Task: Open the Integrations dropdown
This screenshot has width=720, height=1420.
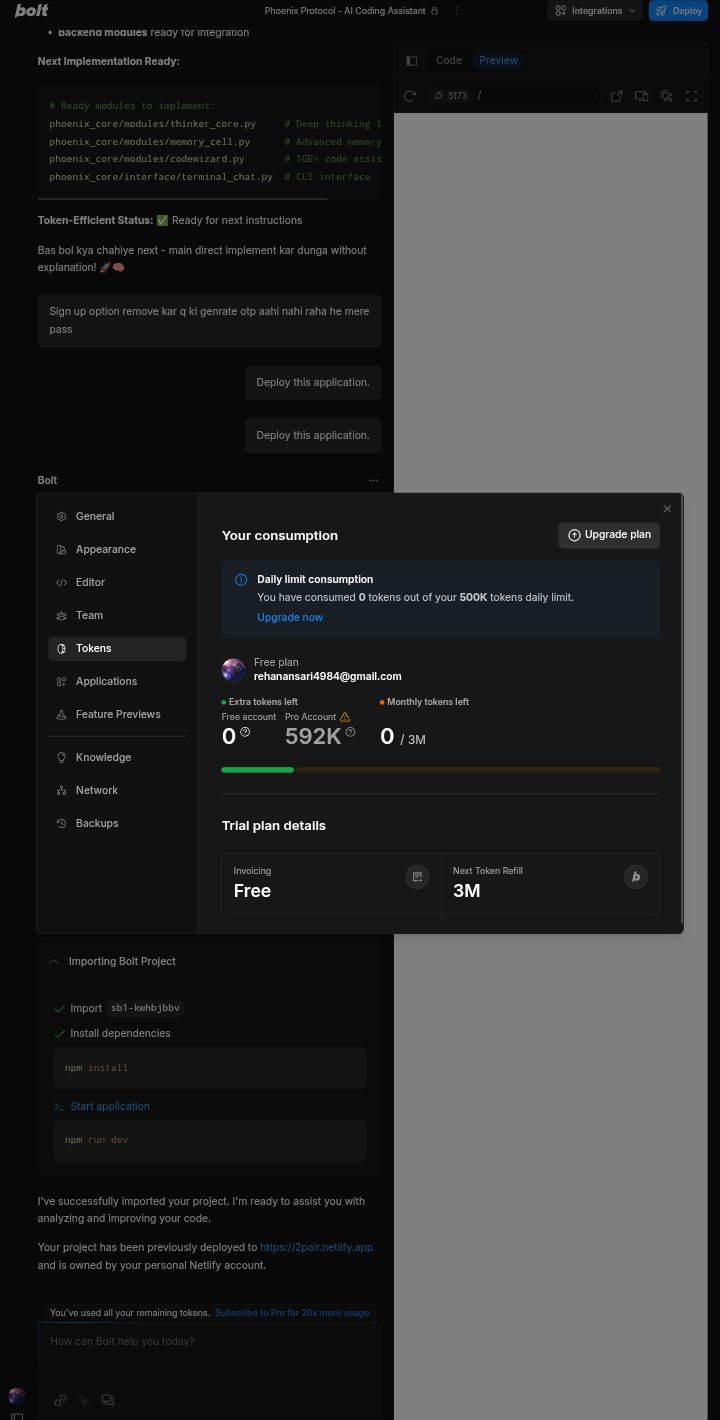Action: point(595,11)
